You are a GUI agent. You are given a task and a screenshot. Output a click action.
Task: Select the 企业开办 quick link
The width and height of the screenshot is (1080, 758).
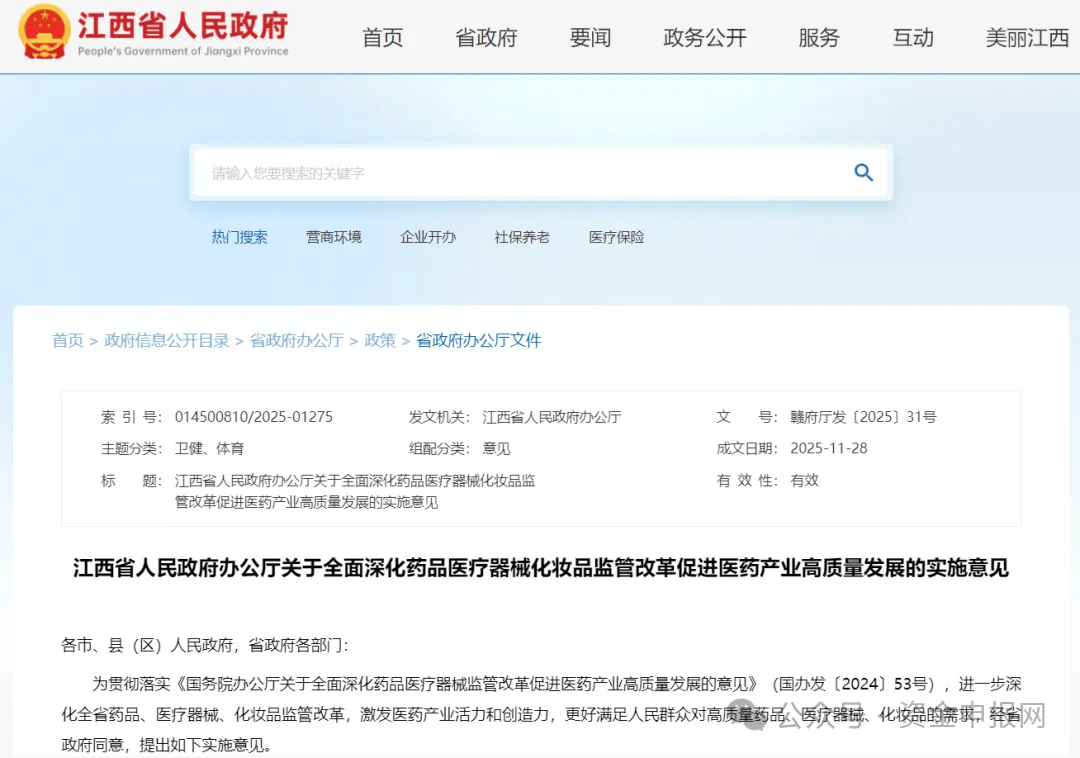(x=428, y=237)
